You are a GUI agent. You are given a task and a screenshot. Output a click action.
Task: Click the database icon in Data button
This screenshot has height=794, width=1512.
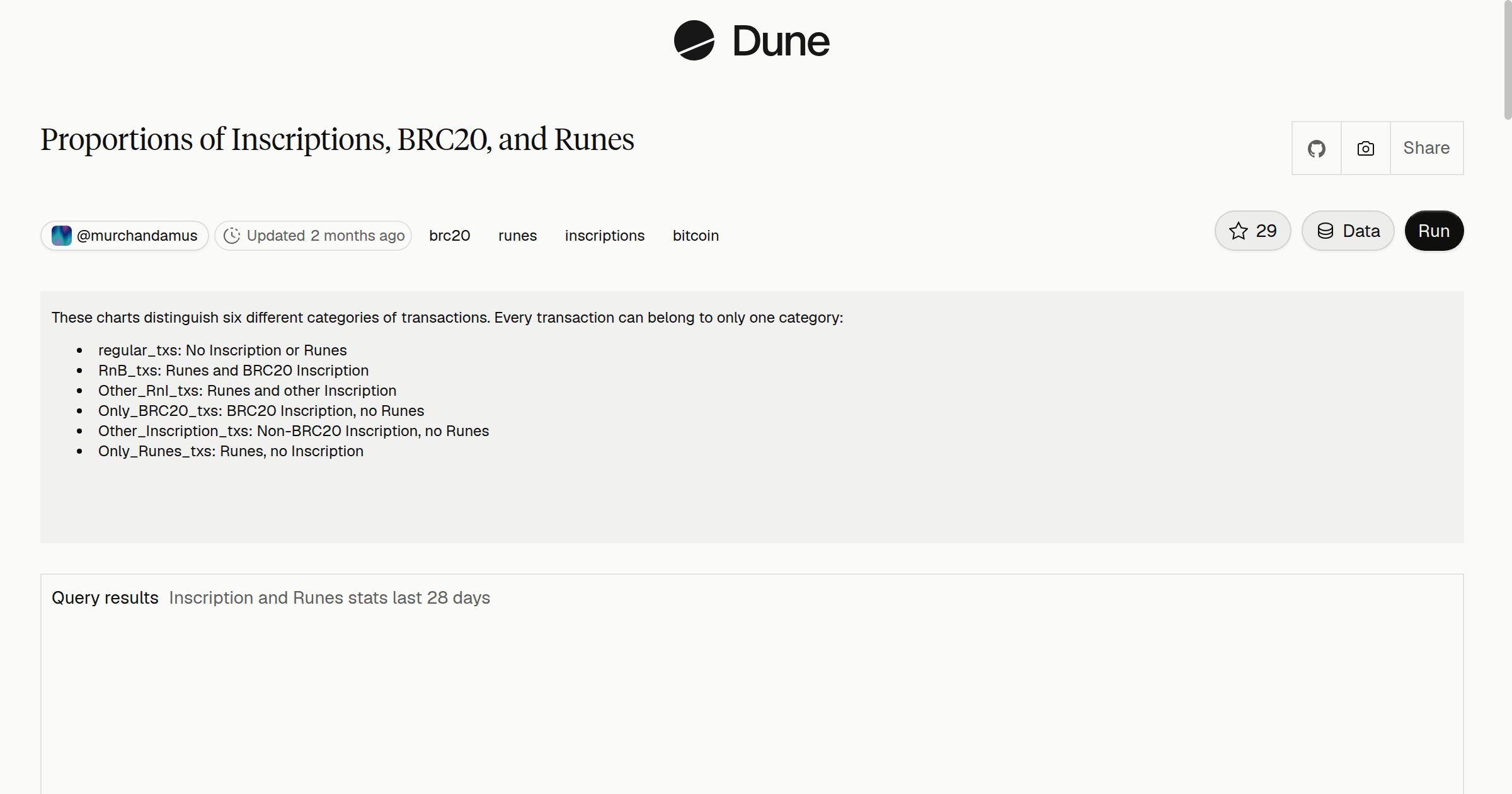click(1326, 231)
